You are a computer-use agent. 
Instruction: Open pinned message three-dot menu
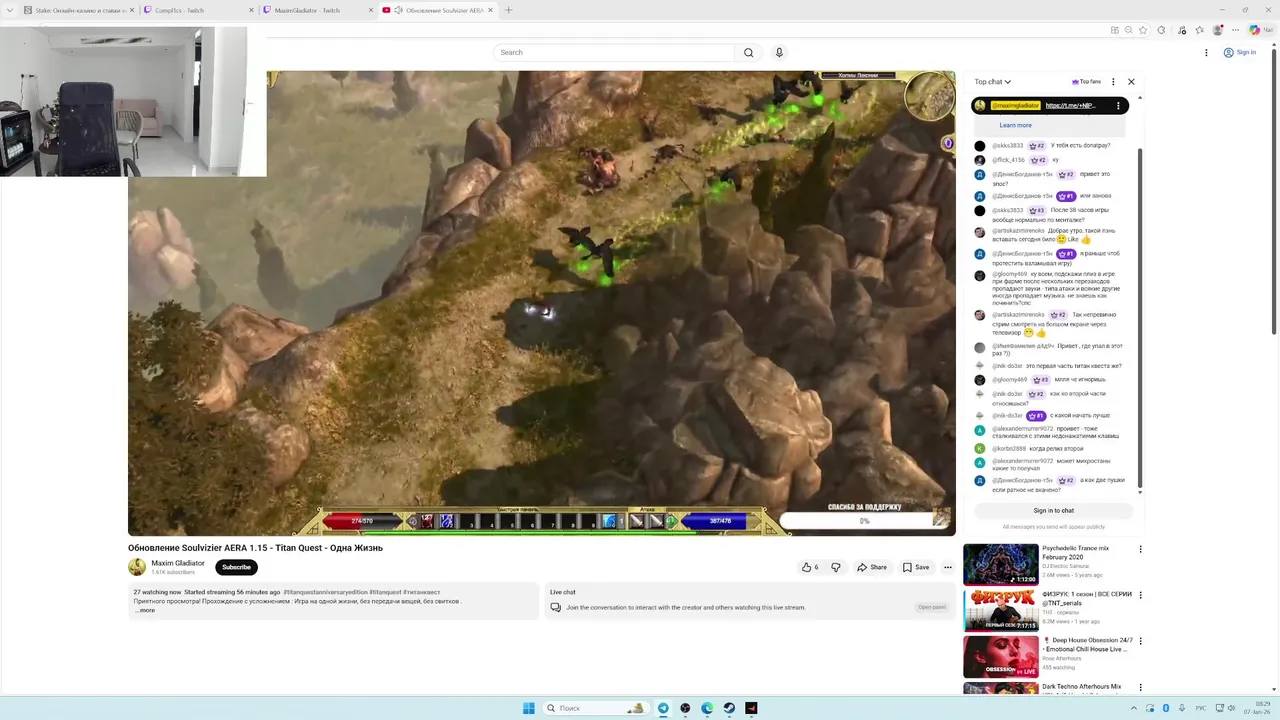(x=1116, y=106)
